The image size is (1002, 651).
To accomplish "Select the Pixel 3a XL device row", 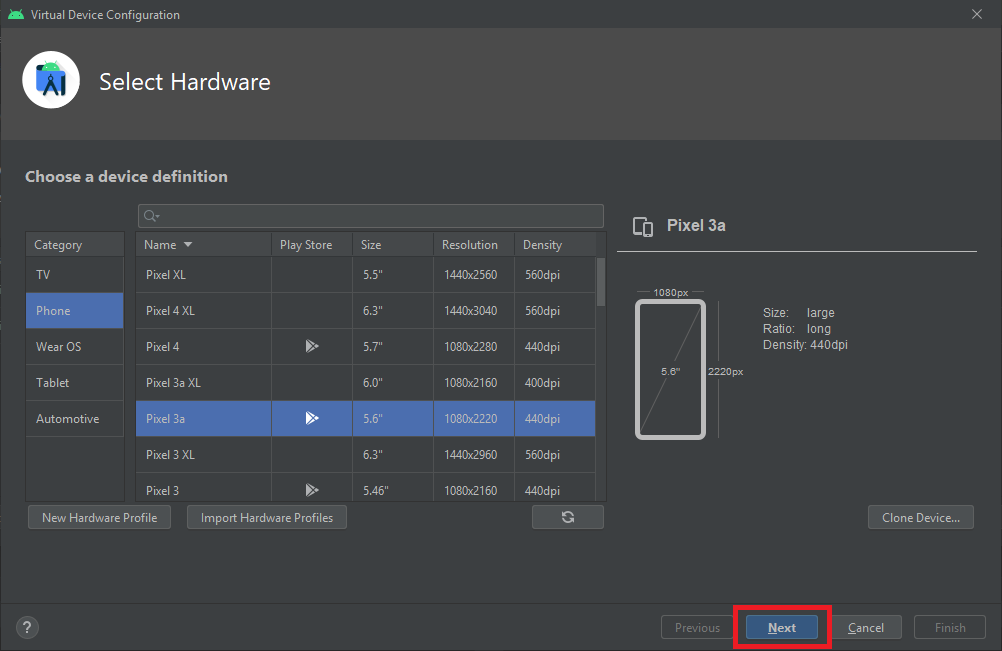I will coord(366,383).
